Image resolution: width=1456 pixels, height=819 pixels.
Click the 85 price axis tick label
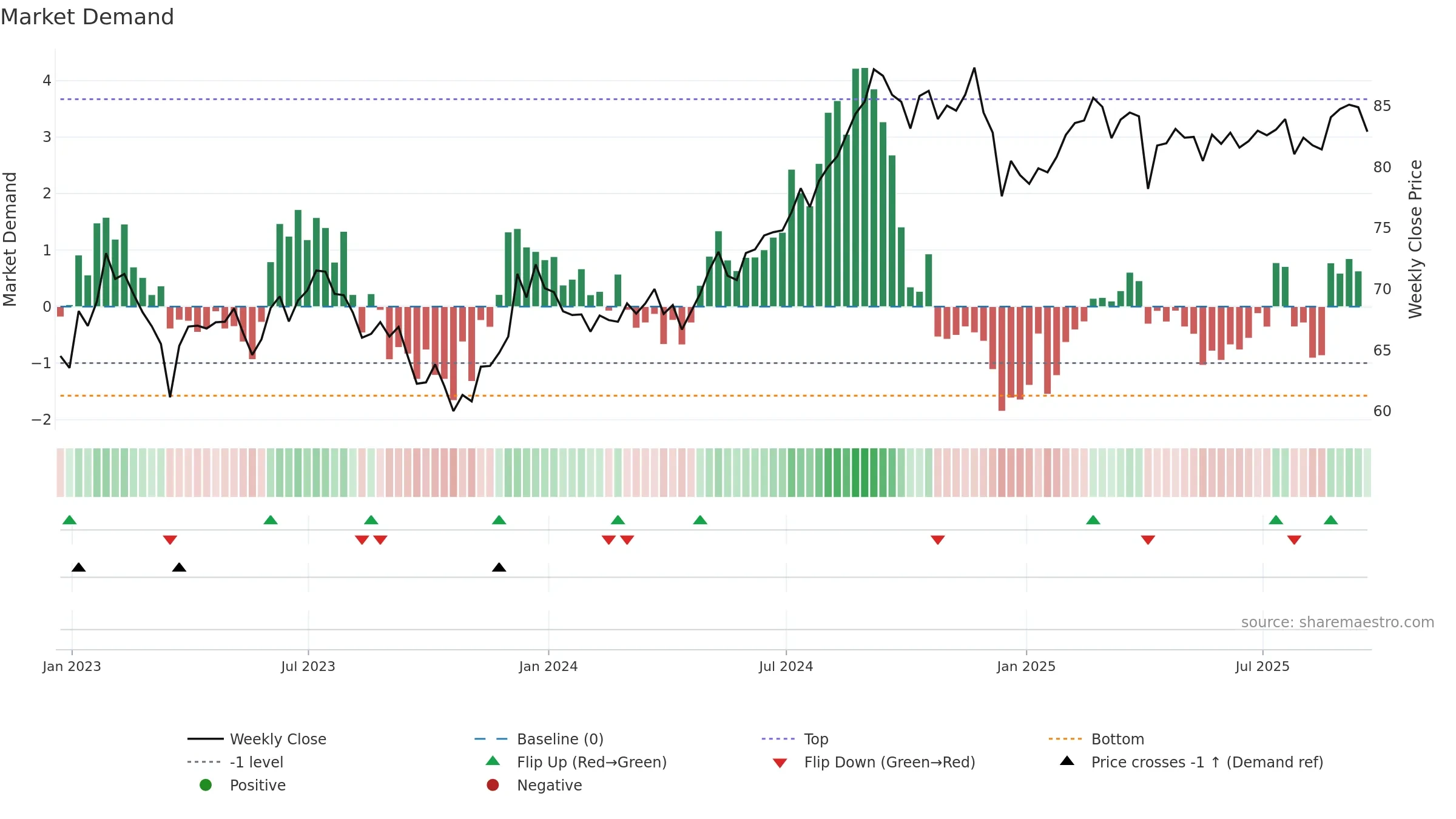point(1383,106)
